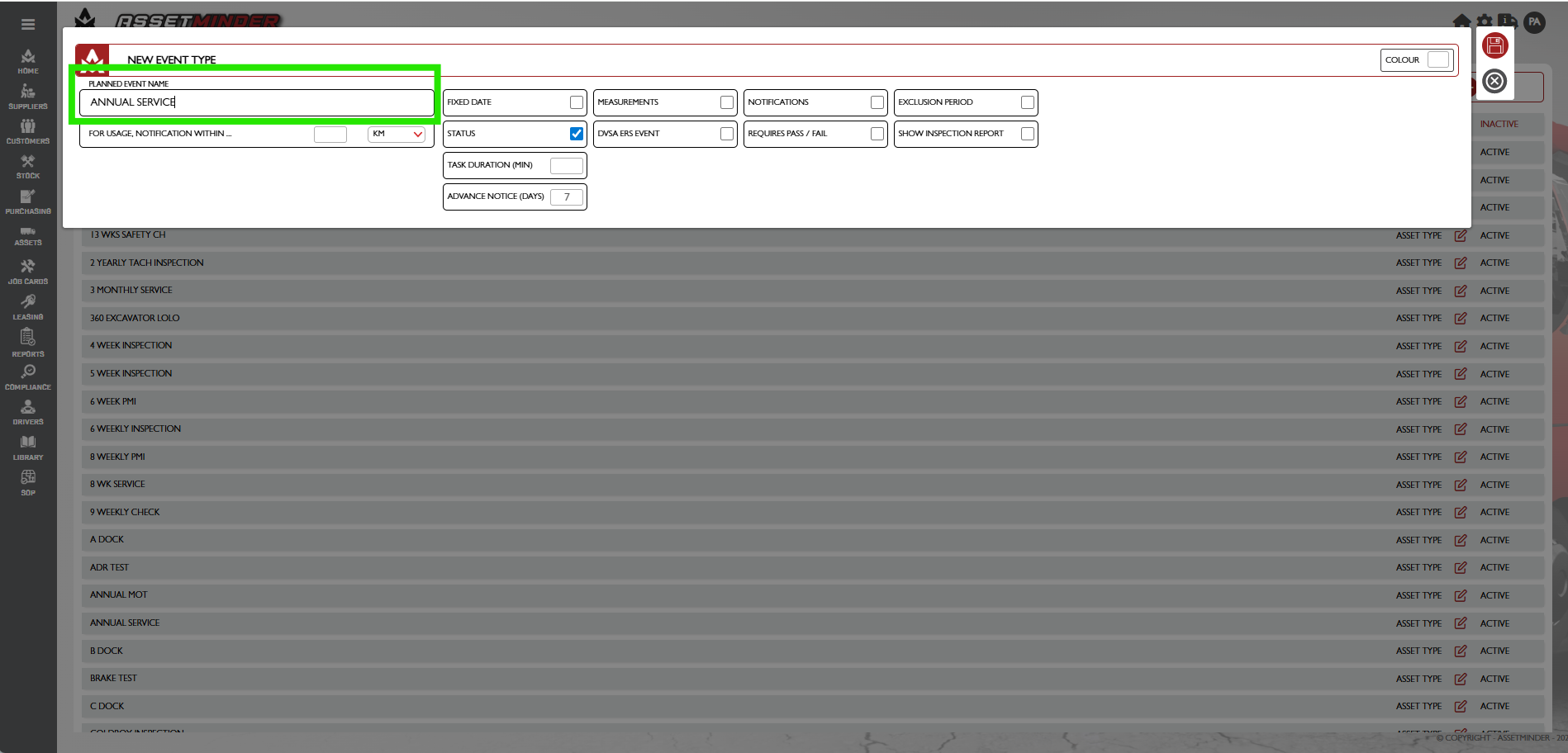The width and height of the screenshot is (1568, 753).
Task: Go to Compliance in the sidebar
Action: point(28,376)
